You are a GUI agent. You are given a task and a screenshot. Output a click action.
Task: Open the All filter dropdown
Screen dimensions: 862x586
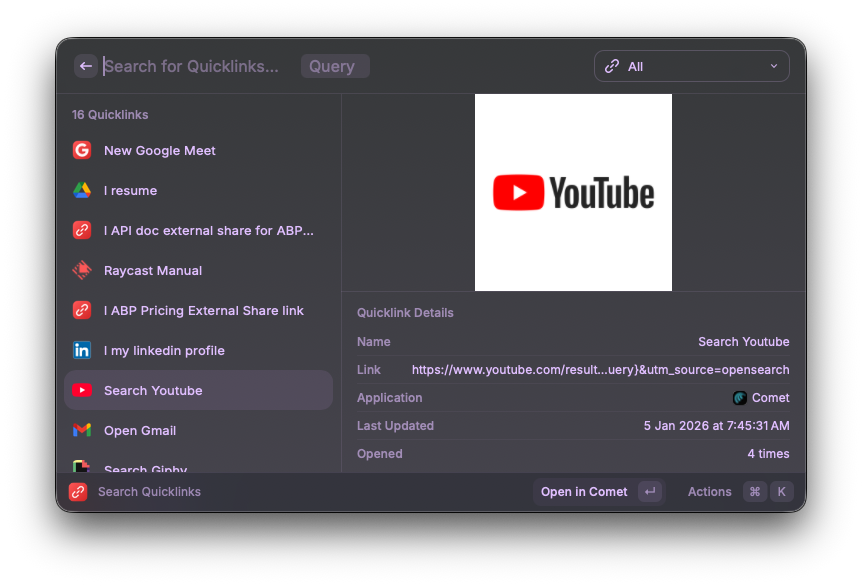[x=691, y=66]
